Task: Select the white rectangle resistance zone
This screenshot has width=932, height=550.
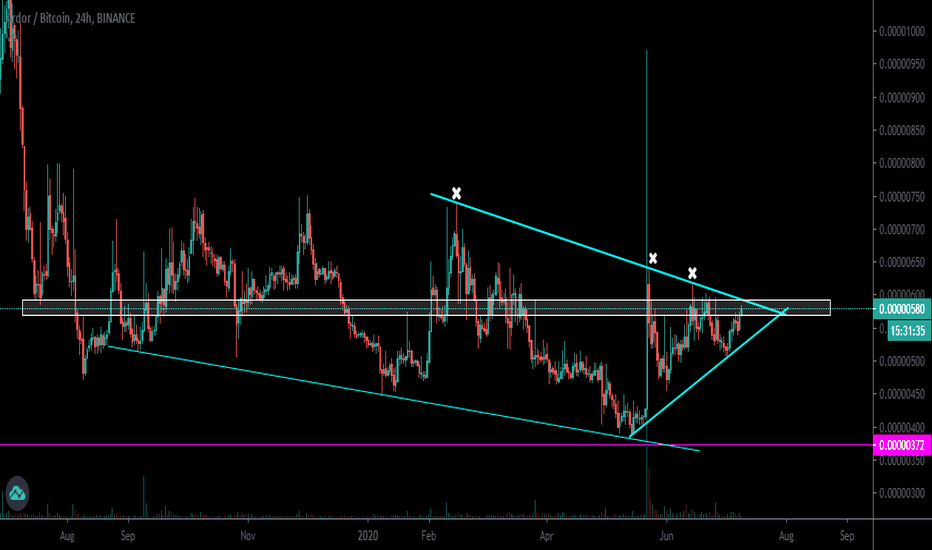Action: 426,307
